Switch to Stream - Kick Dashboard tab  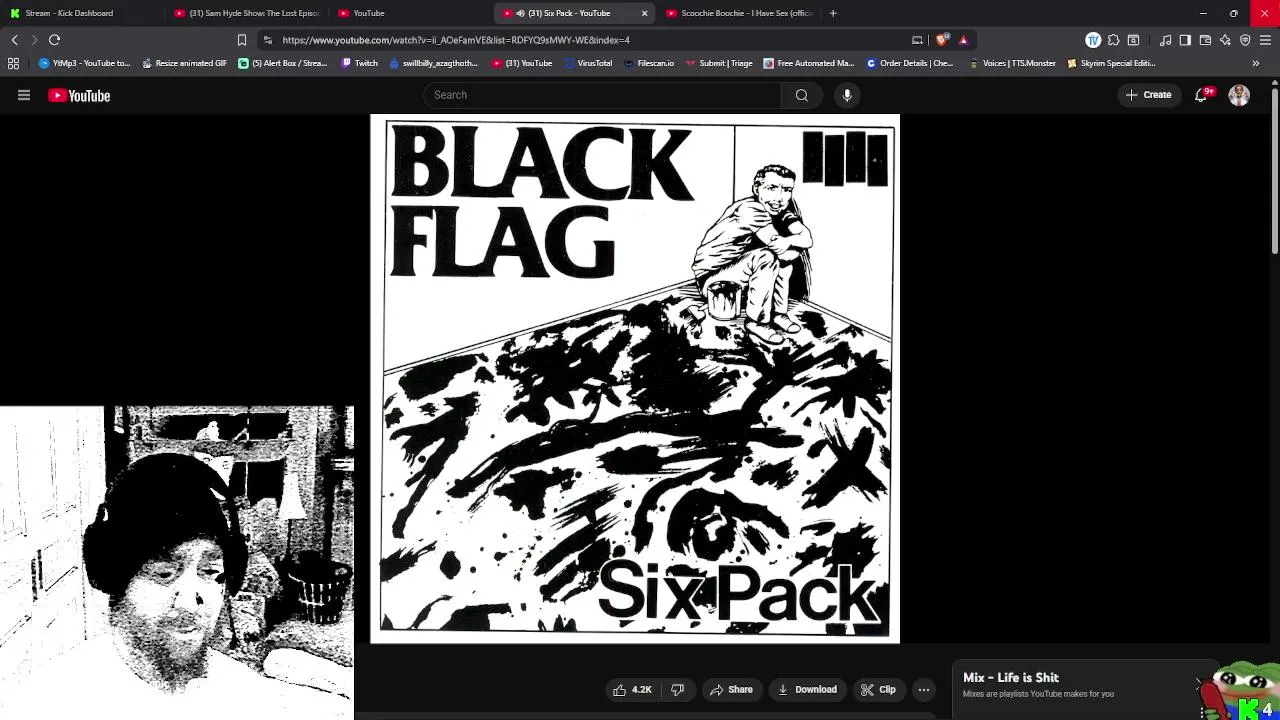coord(80,13)
